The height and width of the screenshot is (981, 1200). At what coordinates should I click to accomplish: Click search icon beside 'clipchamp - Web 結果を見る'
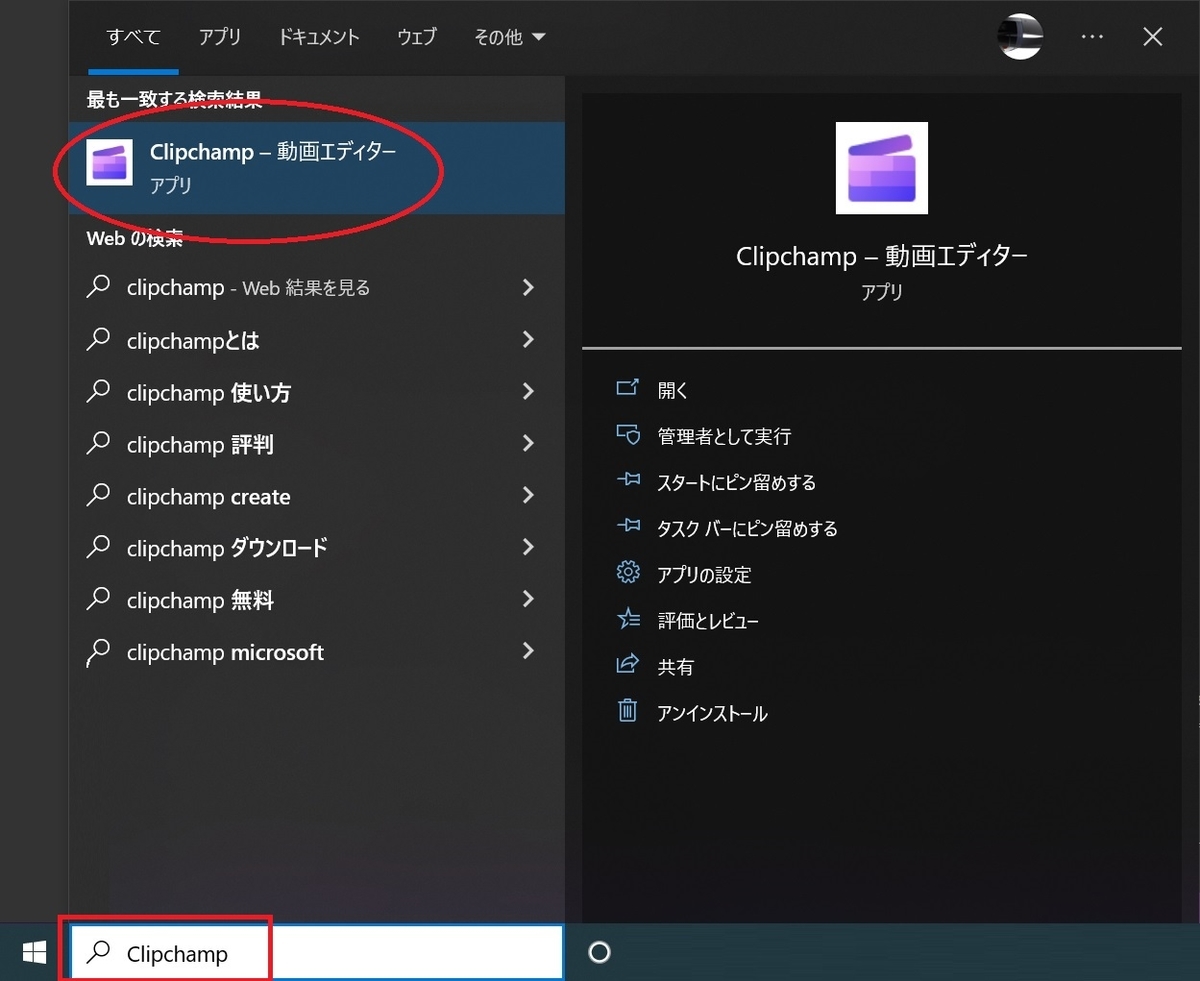[x=98, y=287]
